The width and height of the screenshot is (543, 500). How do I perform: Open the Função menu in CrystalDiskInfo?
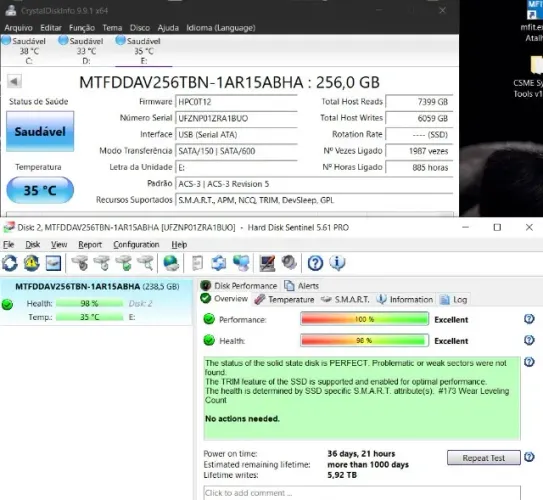click(82, 28)
